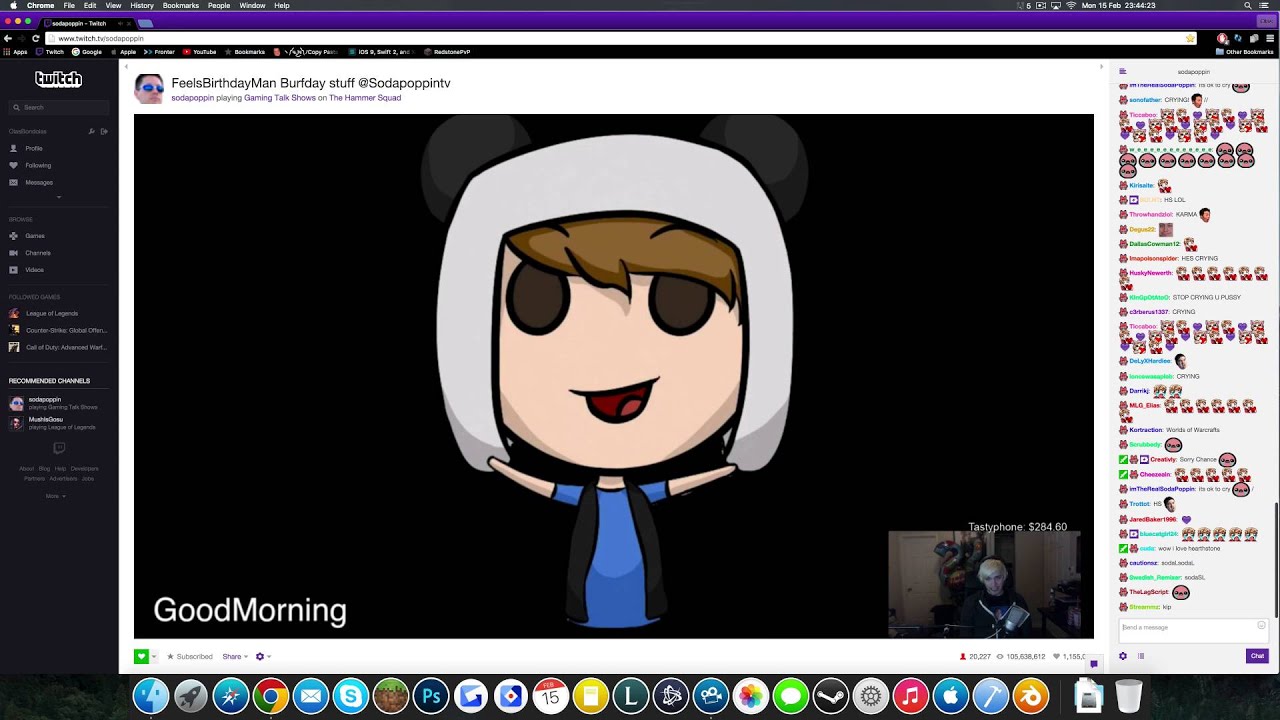The width and height of the screenshot is (1280, 720).
Task: Open Google Chrome from the Dock
Action: [x=271, y=696]
